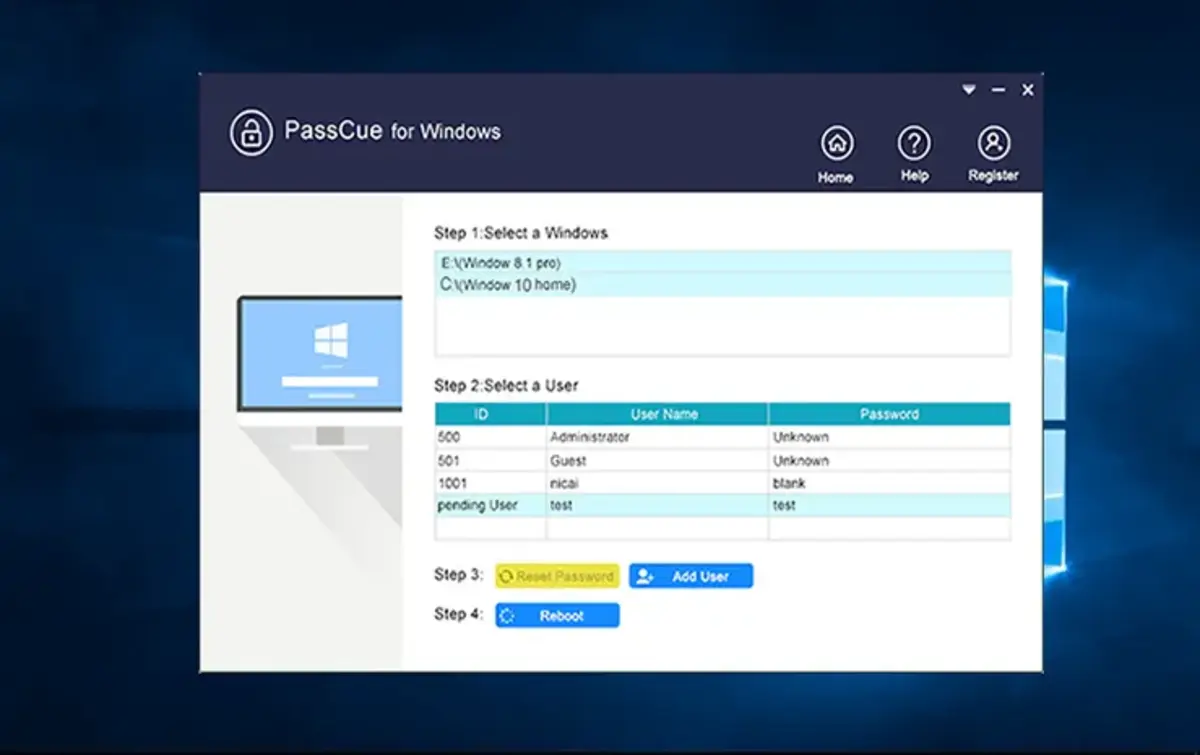Select the Administrator user row
1200x755 pixels.
pos(722,437)
